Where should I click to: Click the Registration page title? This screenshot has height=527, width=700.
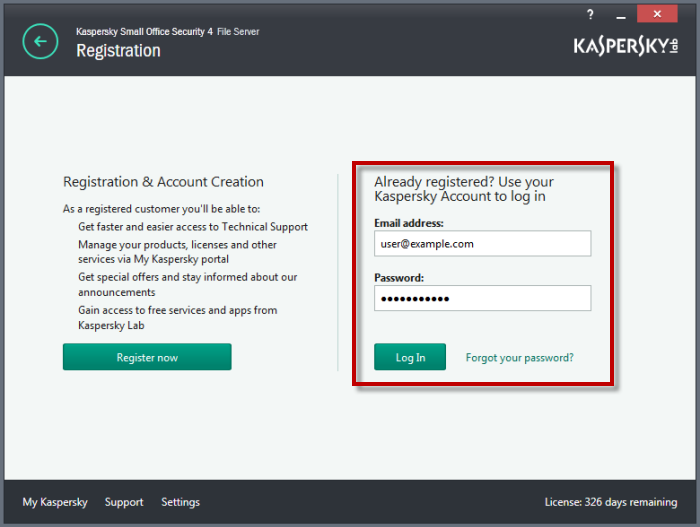tap(118, 50)
